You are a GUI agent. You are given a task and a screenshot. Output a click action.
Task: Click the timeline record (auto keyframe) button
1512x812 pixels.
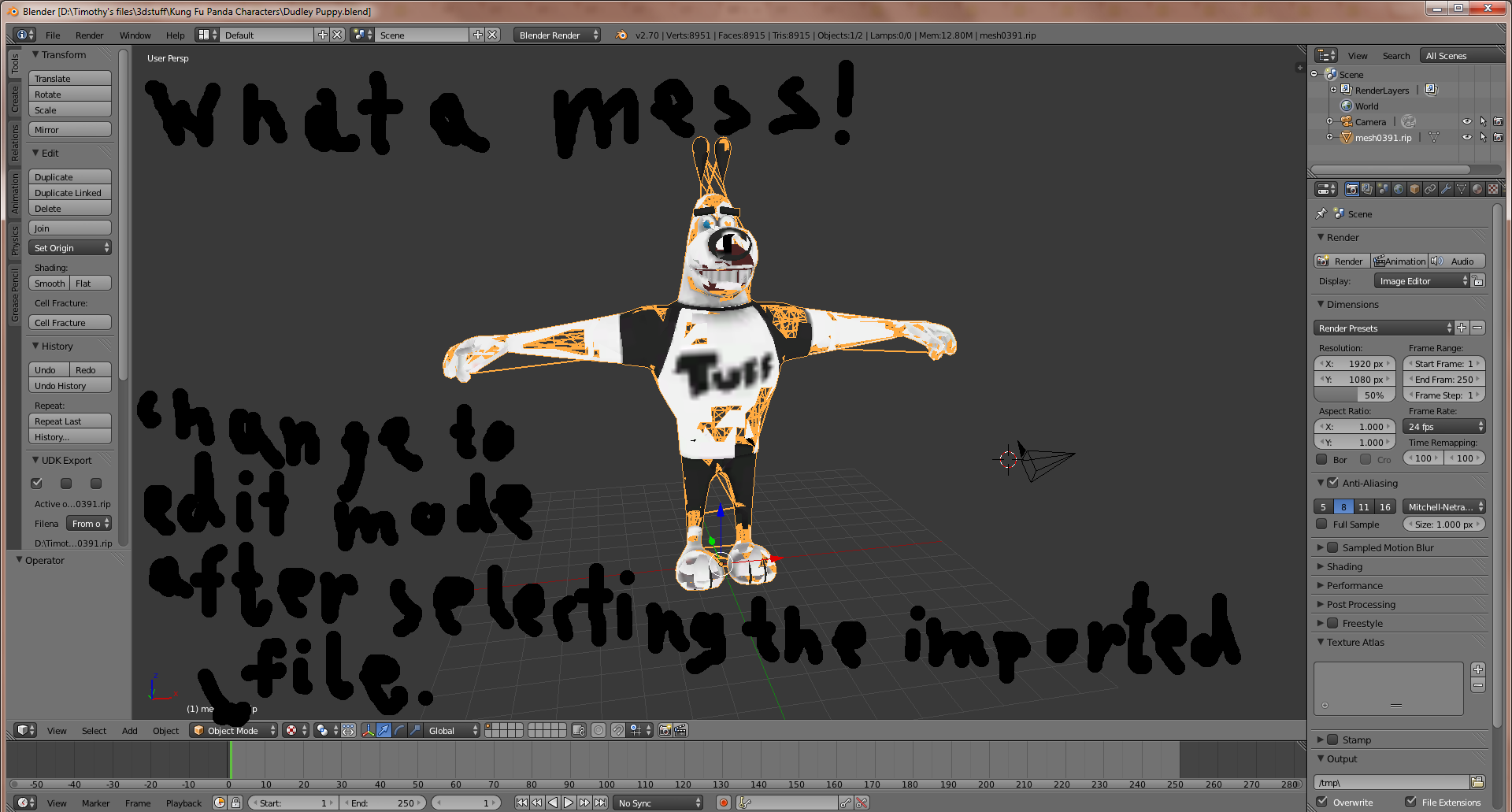click(x=724, y=803)
